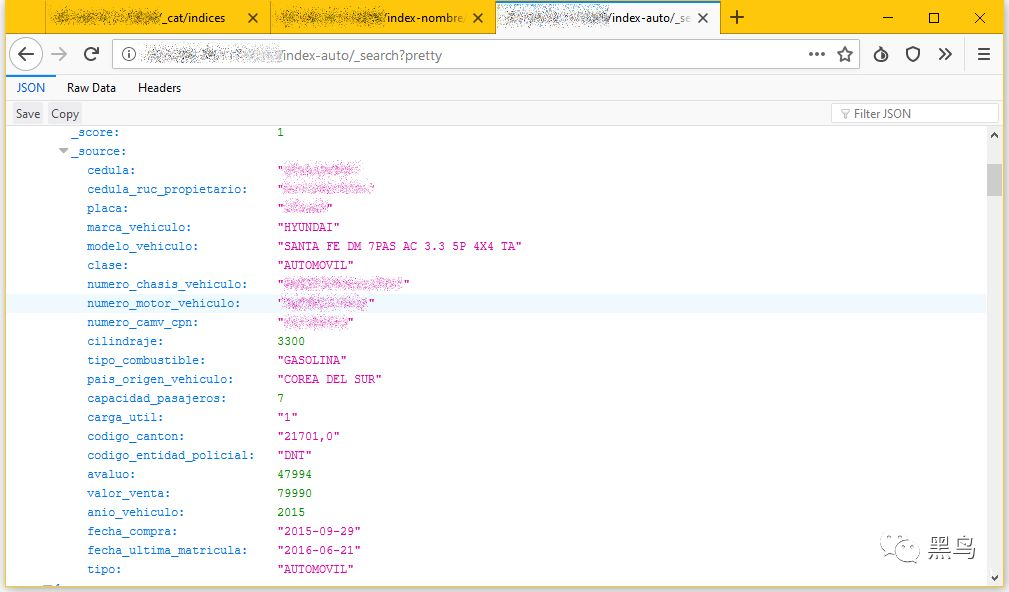Click the "21701,0" value

coord(308,436)
